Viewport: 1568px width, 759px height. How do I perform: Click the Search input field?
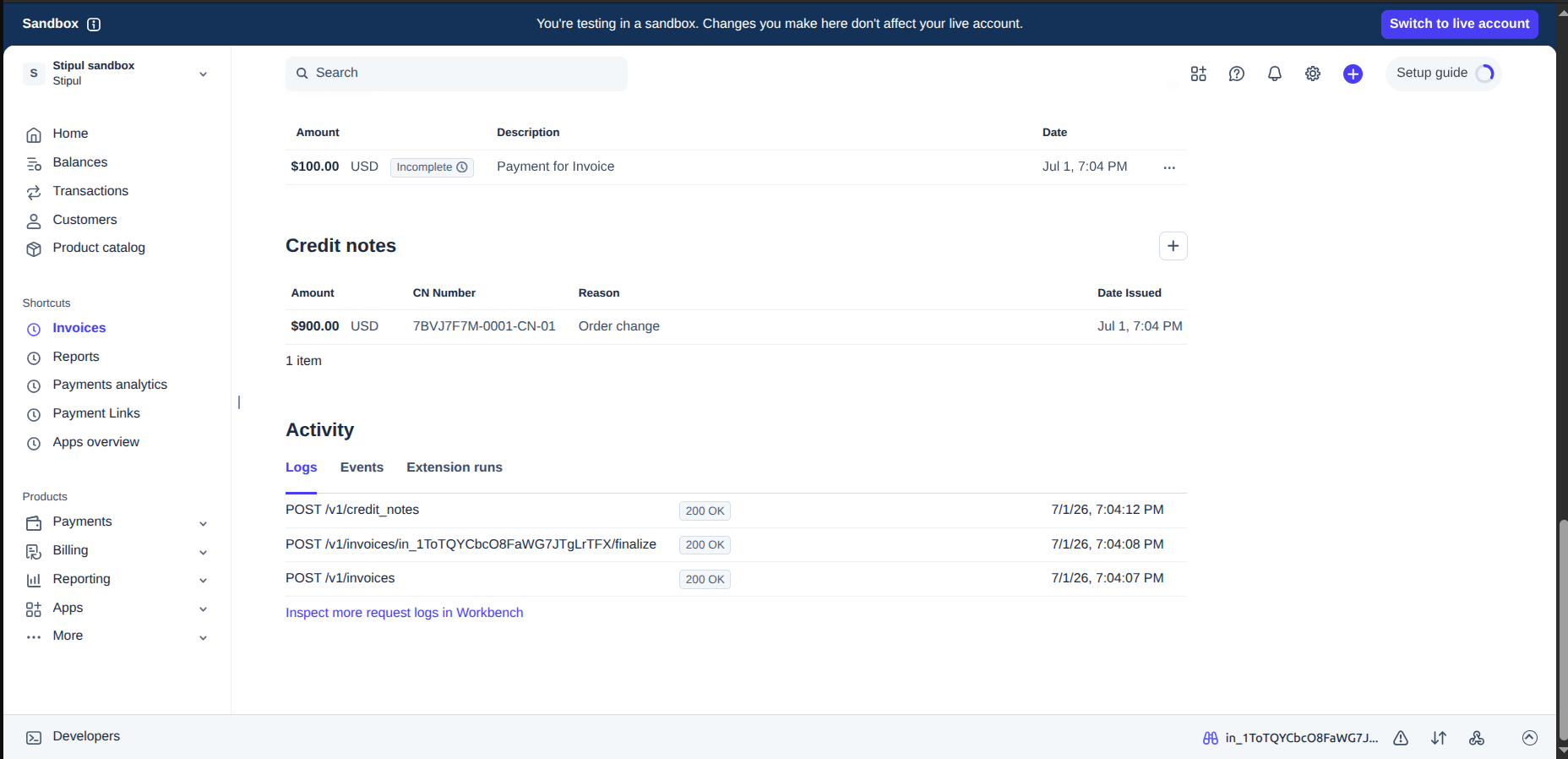point(456,74)
